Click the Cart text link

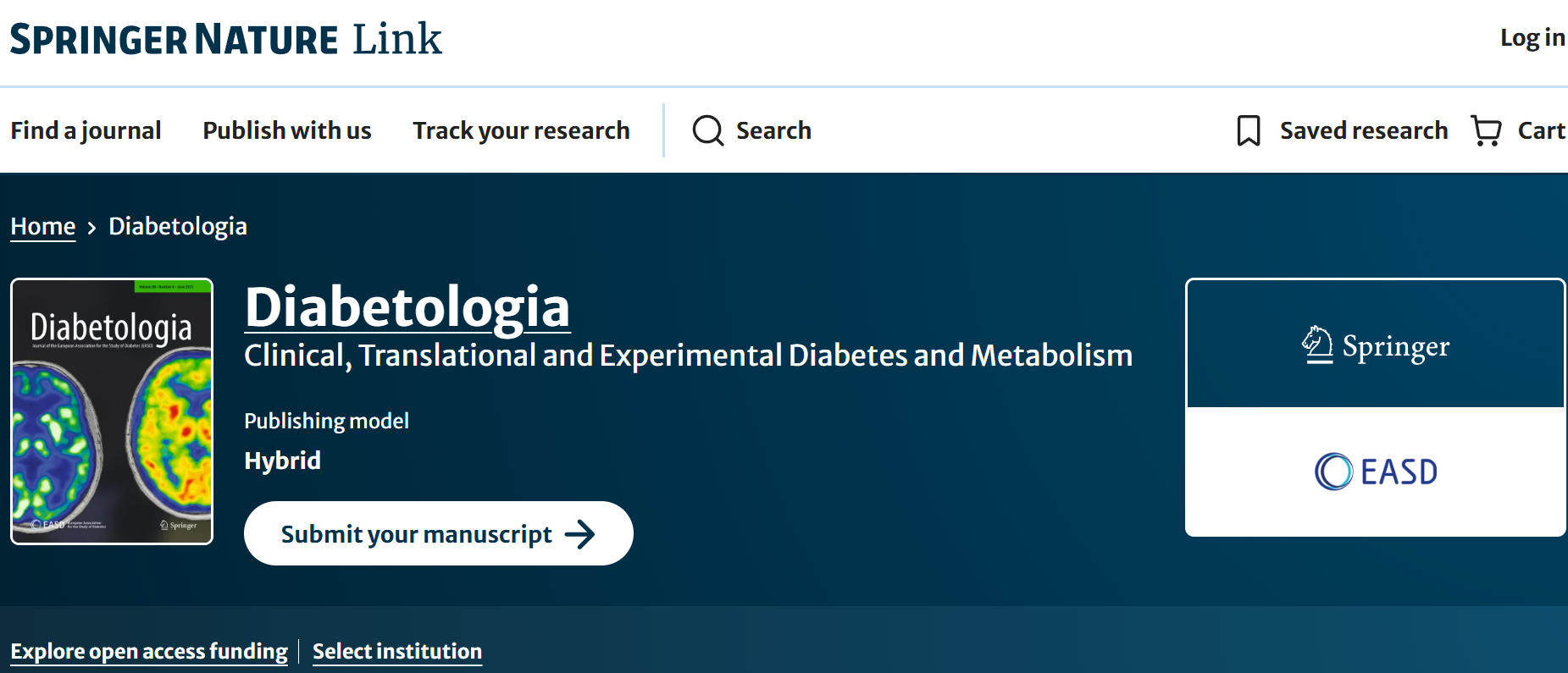(1541, 130)
